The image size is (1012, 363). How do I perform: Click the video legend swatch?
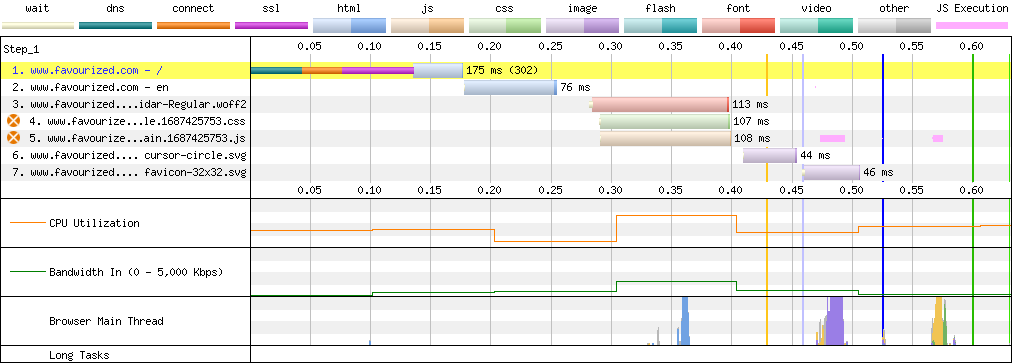tap(816, 26)
